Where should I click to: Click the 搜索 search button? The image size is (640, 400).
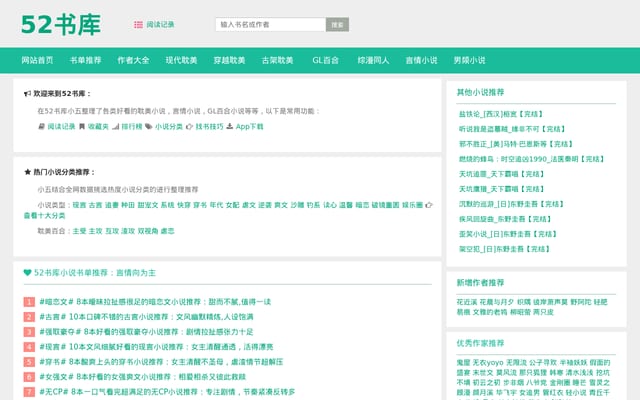(x=337, y=24)
